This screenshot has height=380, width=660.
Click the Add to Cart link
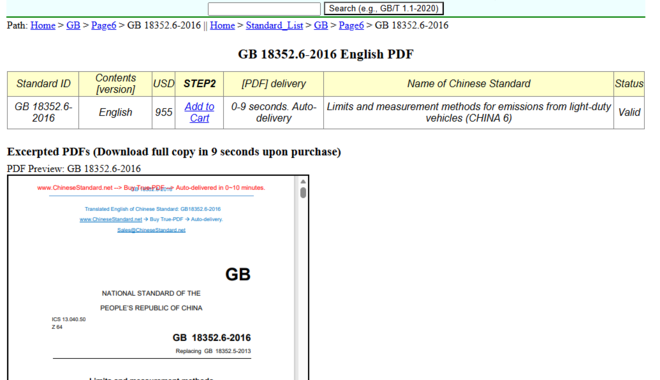[200, 112]
